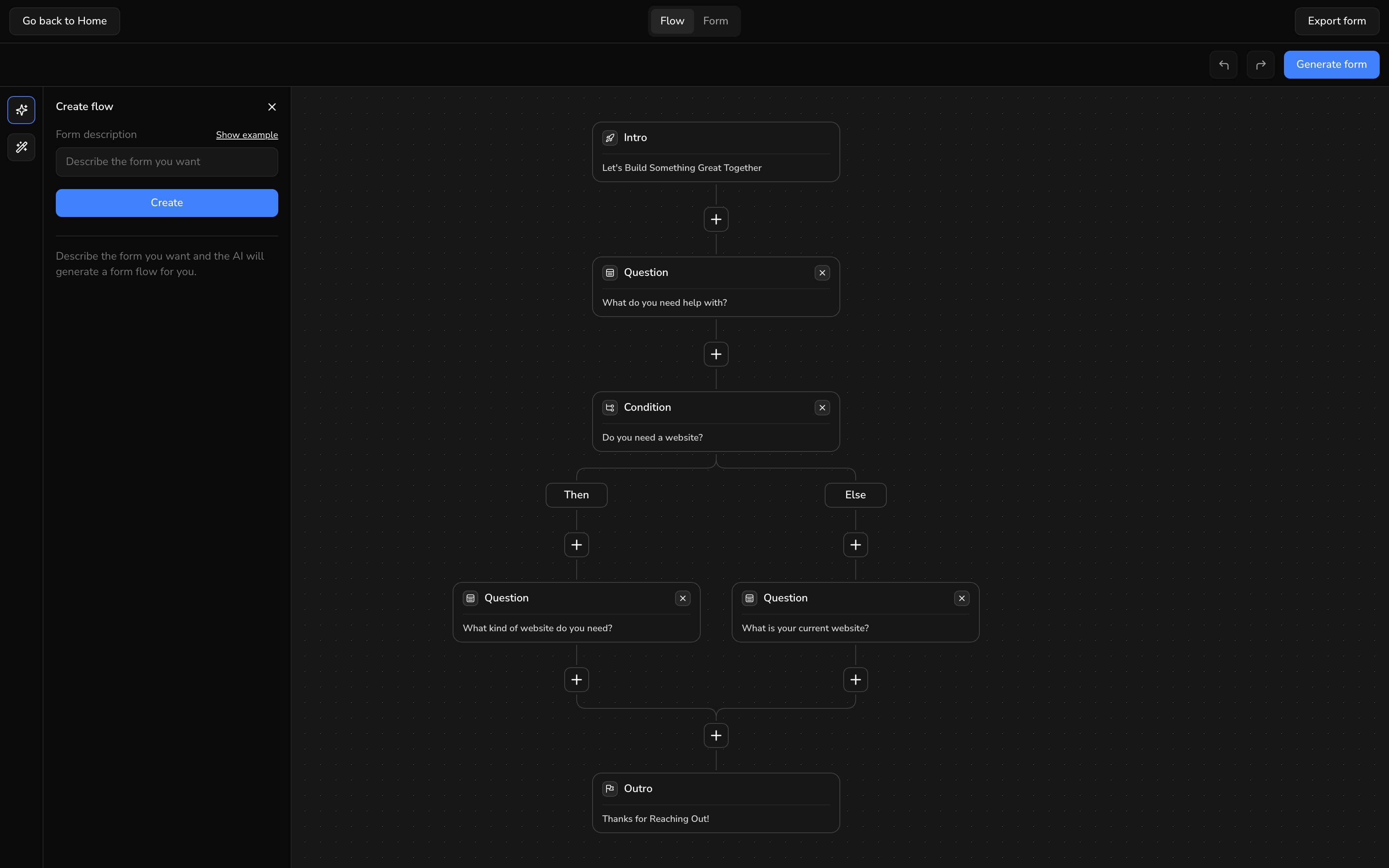This screenshot has width=1389, height=868.
Task: Switch to the Form tab
Action: (715, 21)
